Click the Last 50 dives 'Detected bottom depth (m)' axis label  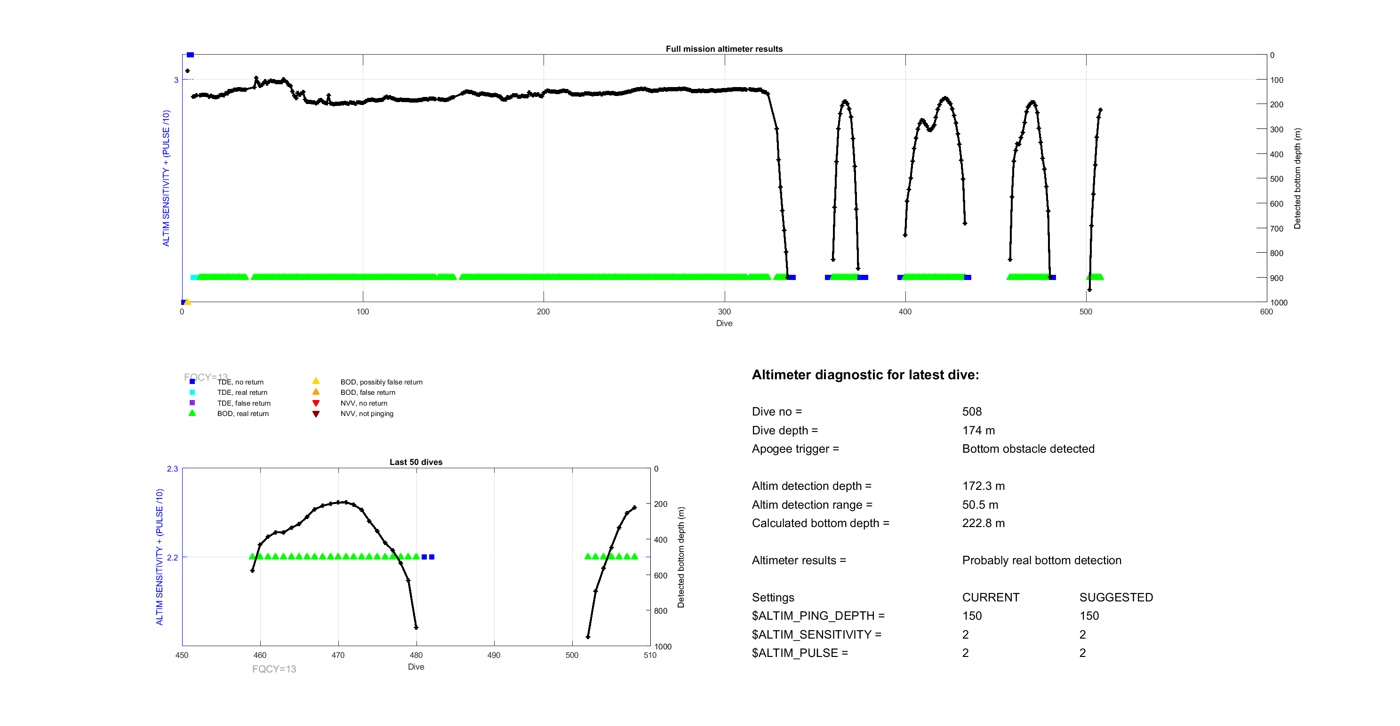point(681,558)
